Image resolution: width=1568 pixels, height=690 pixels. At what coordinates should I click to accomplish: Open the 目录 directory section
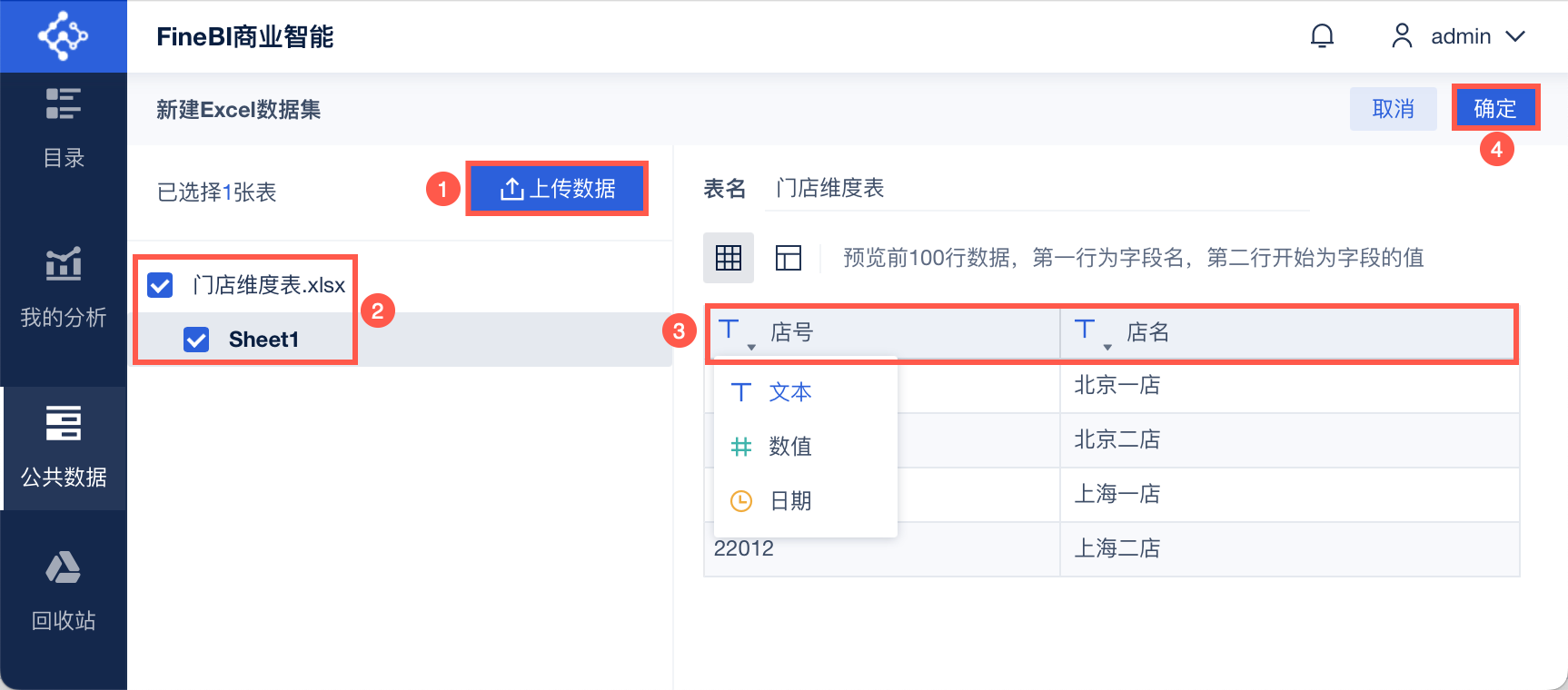[x=64, y=127]
